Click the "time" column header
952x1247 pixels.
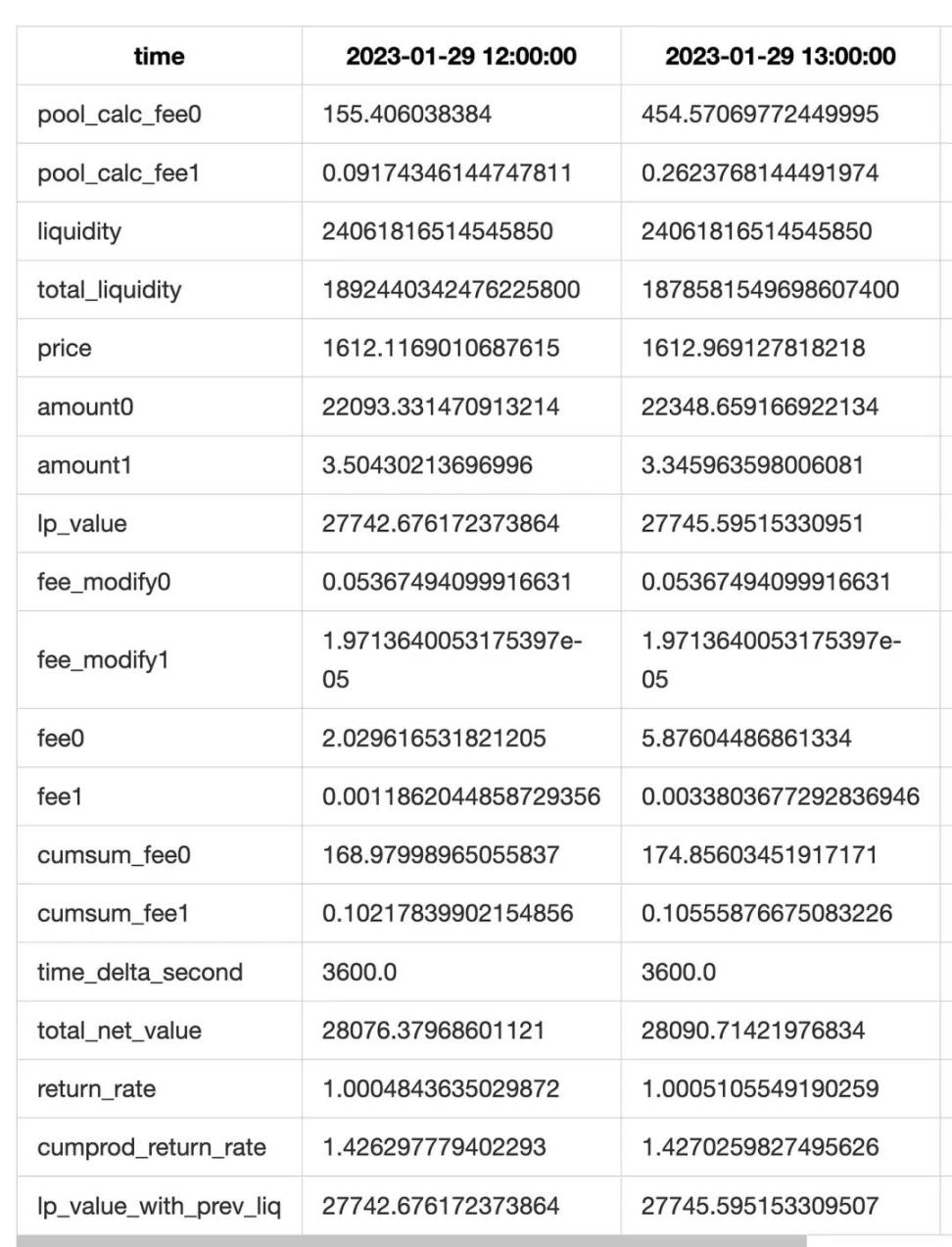point(159,57)
